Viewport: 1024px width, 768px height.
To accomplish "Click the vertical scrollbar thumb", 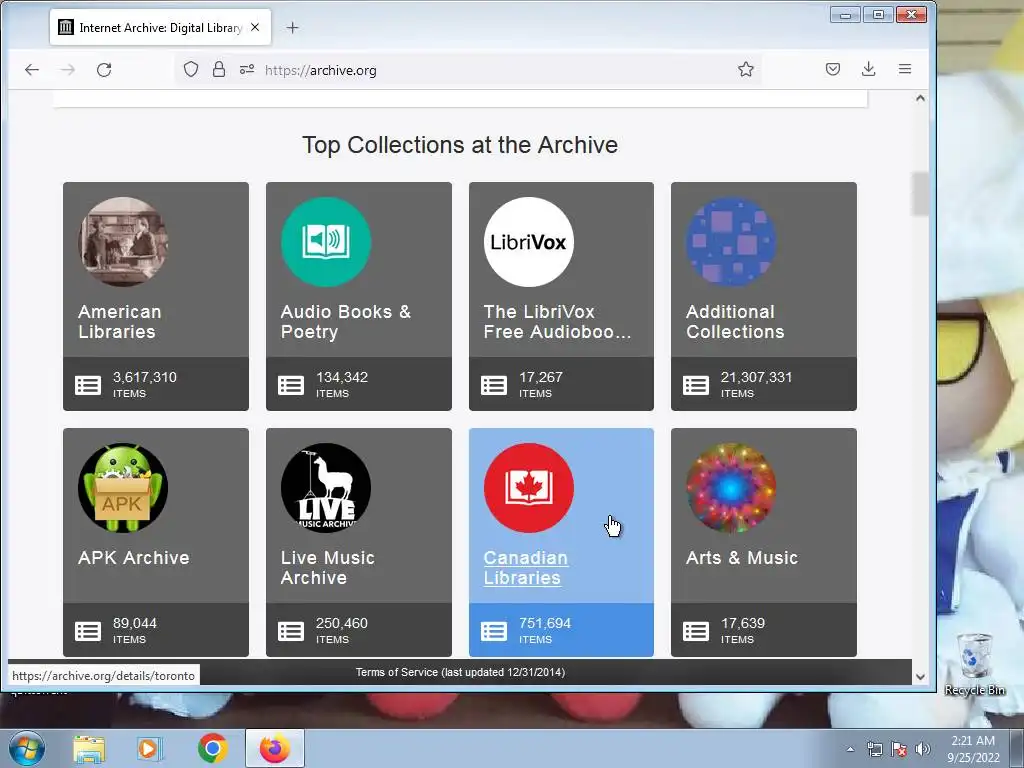I will tap(920, 194).
